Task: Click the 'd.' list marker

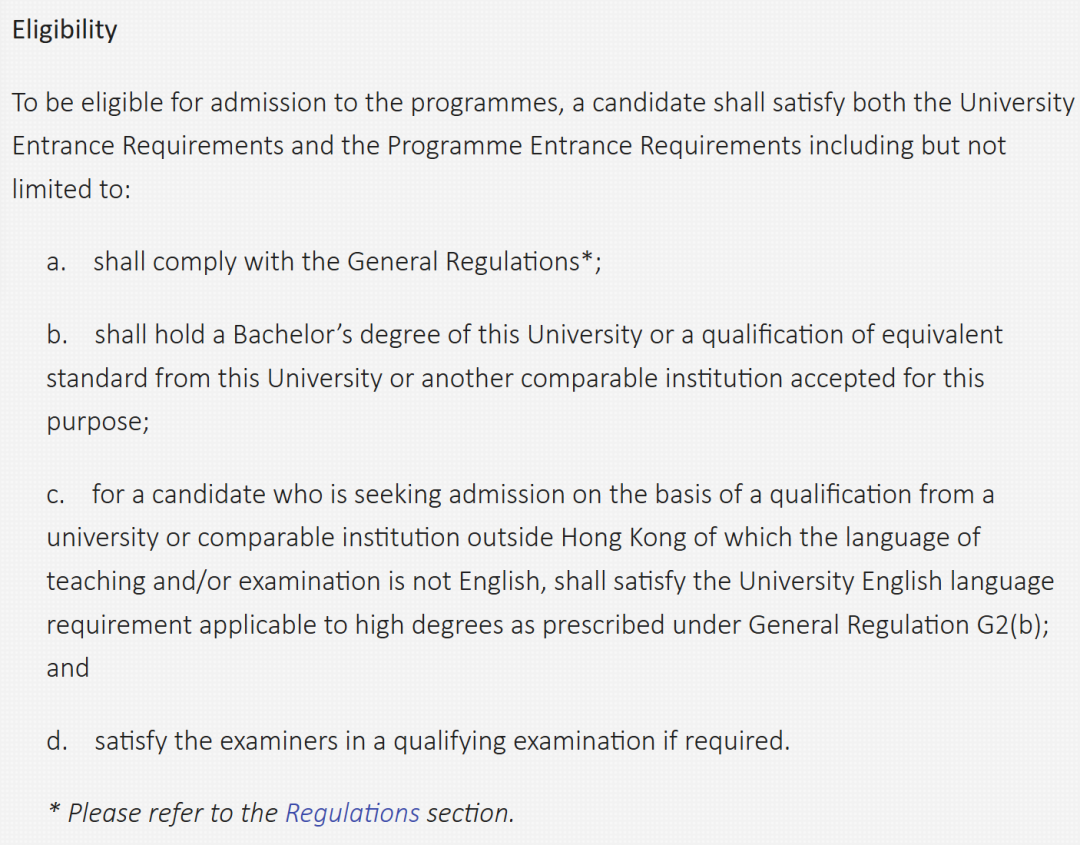Action: [x=57, y=741]
